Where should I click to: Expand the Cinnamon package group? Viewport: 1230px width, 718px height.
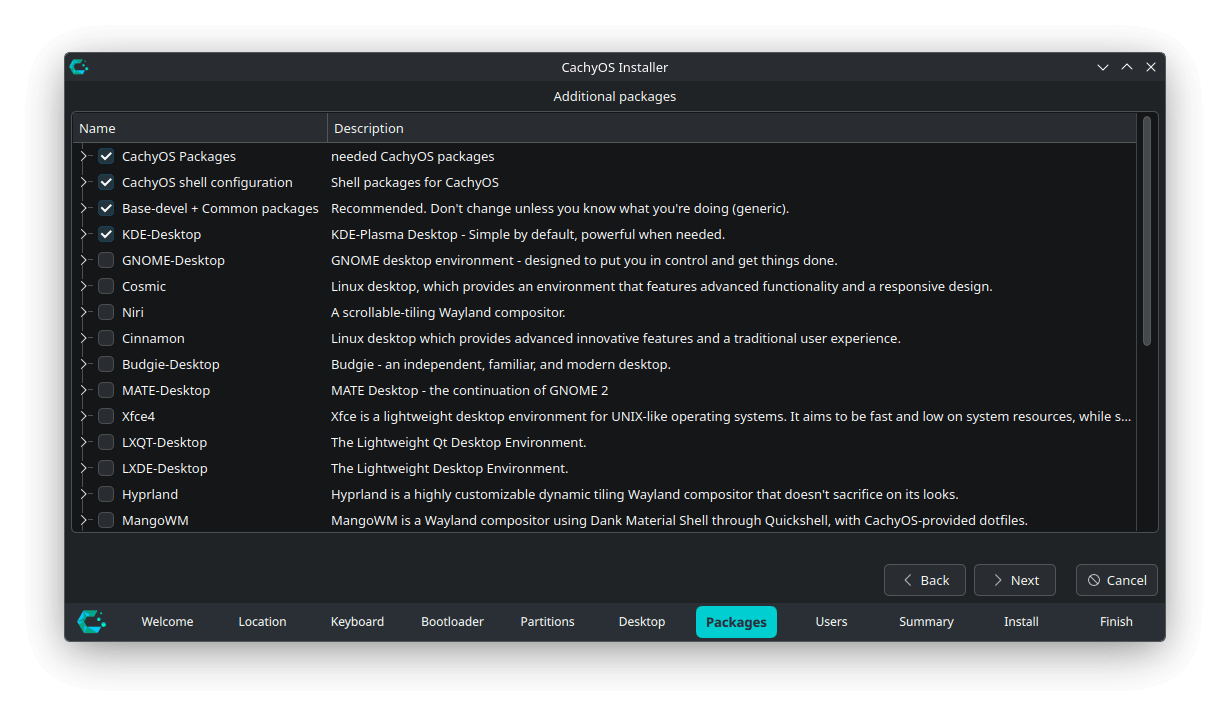(85, 338)
